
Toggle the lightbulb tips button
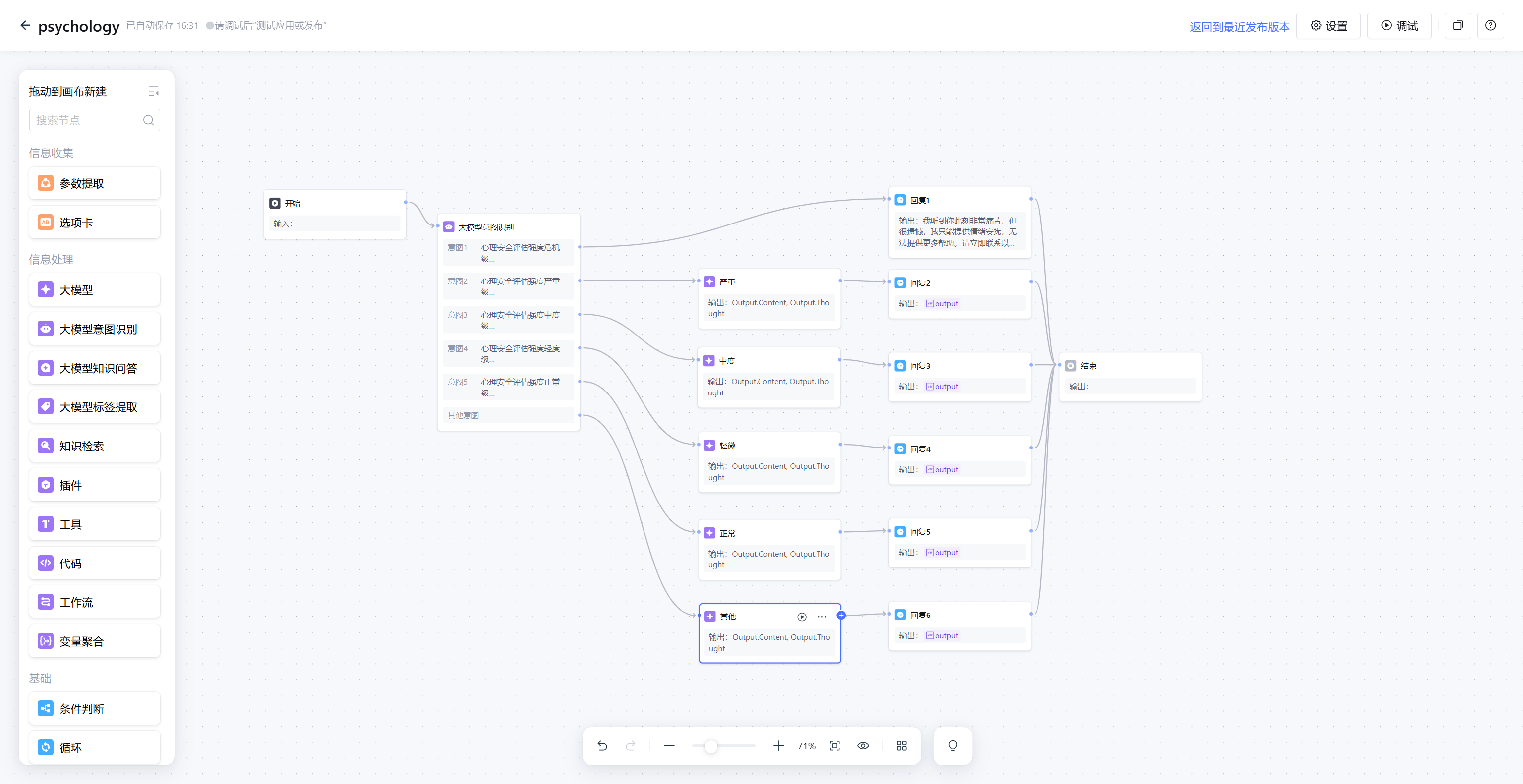coord(953,746)
